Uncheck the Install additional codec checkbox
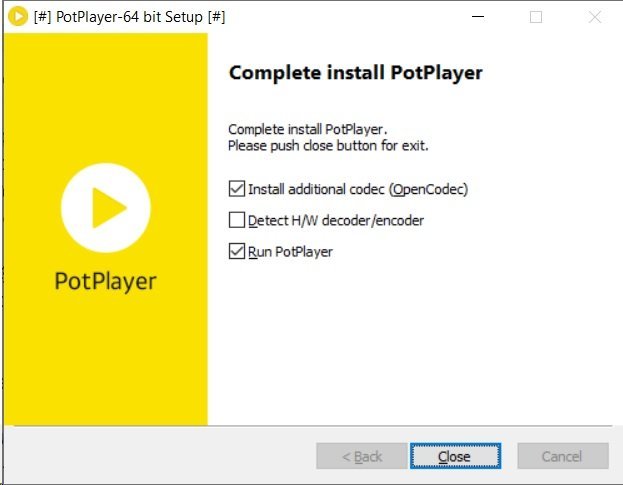This screenshot has height=485, width=623. [x=237, y=188]
